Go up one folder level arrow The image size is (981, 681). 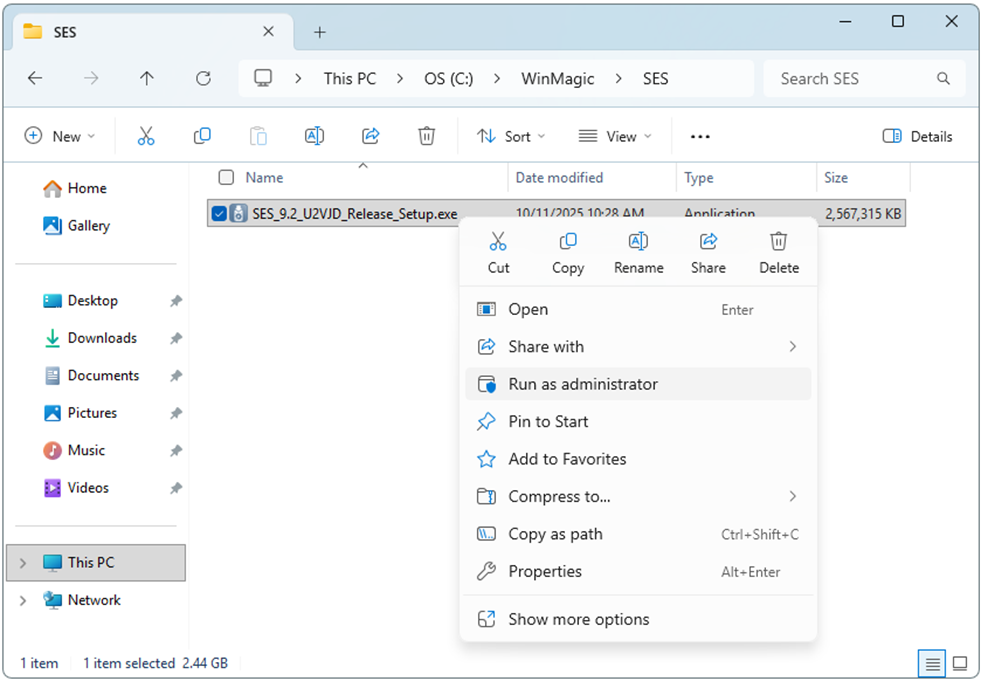pos(146,78)
